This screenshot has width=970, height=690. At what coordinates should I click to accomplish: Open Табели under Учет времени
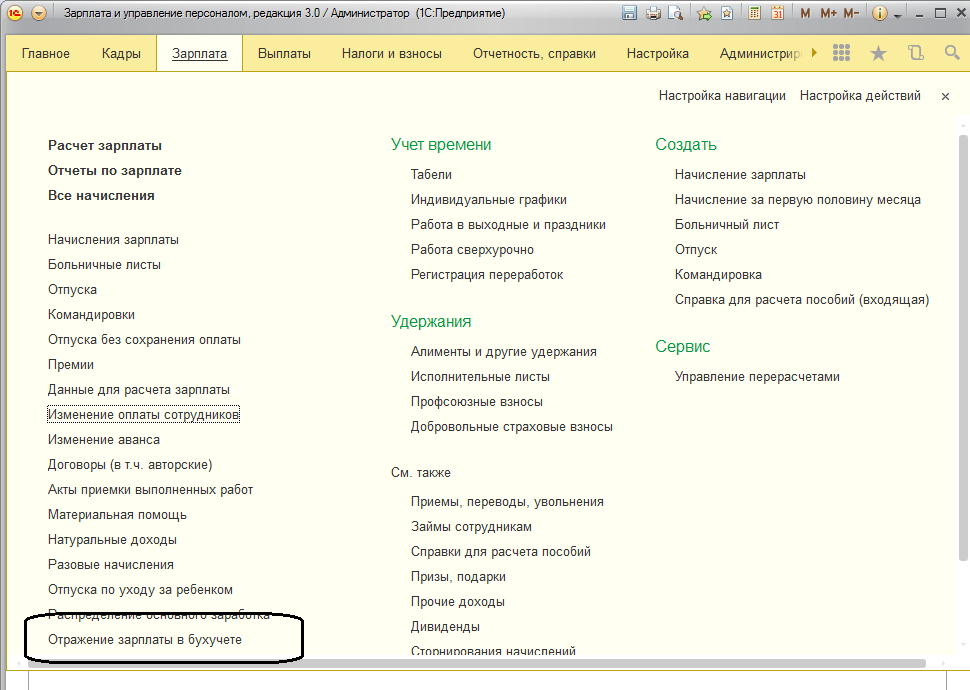(431, 175)
